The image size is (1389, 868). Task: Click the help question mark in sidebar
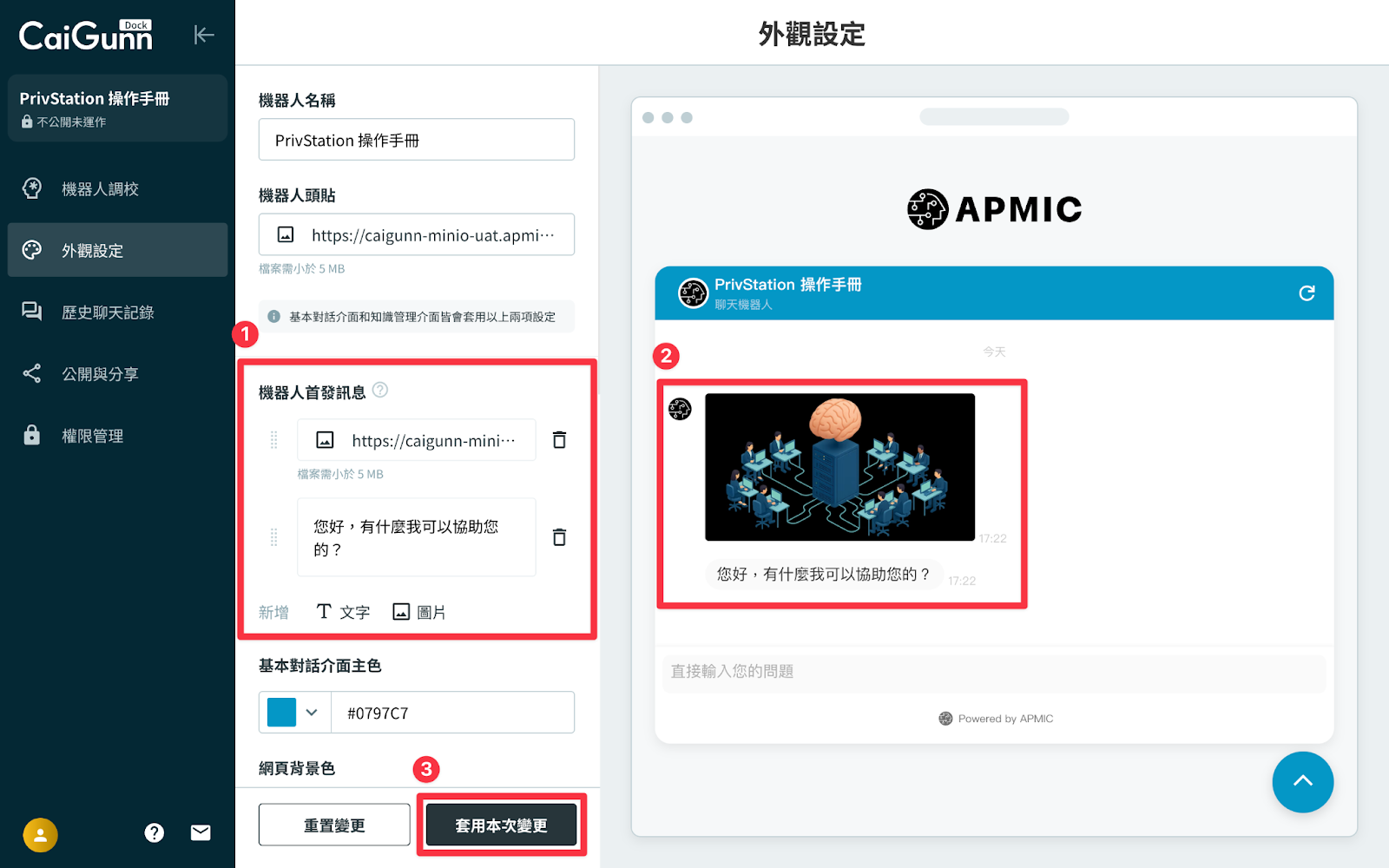[155, 833]
